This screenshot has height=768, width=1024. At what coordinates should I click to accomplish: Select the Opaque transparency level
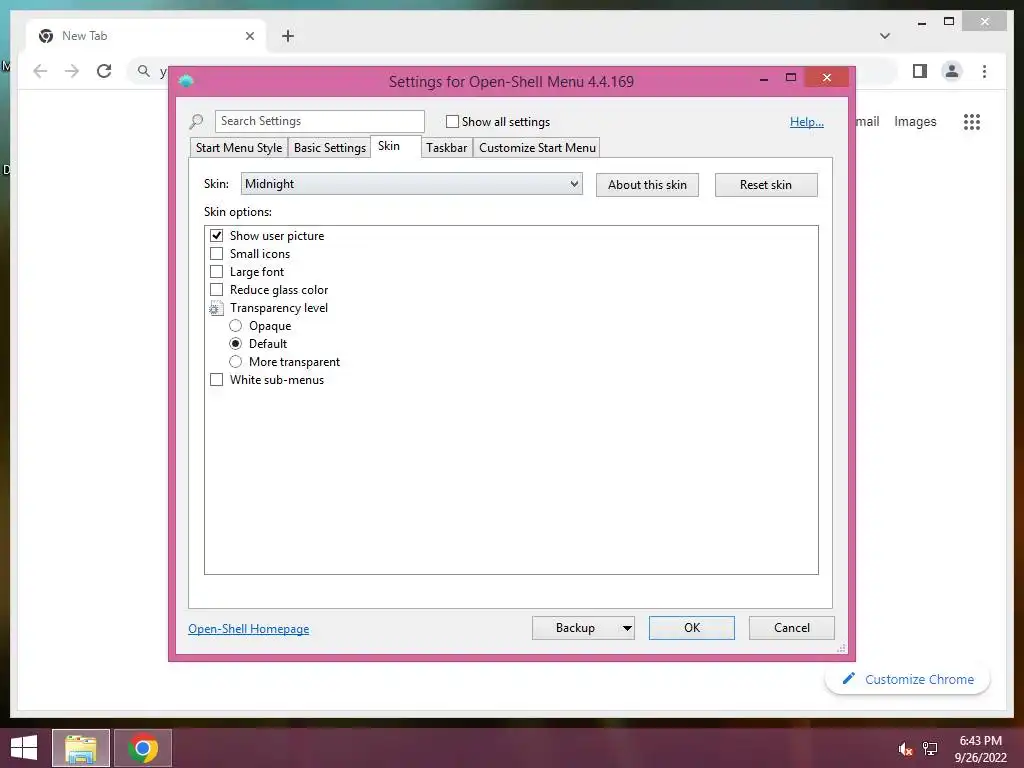(x=236, y=326)
